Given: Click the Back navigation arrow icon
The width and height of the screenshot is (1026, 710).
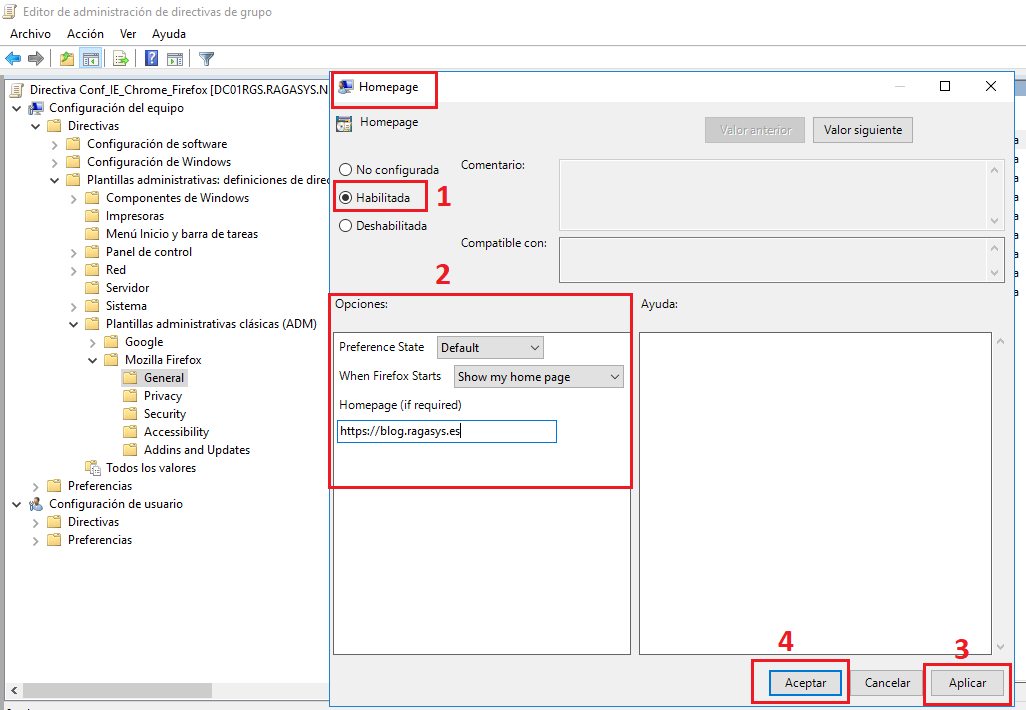Looking at the screenshot, I should click(13, 58).
